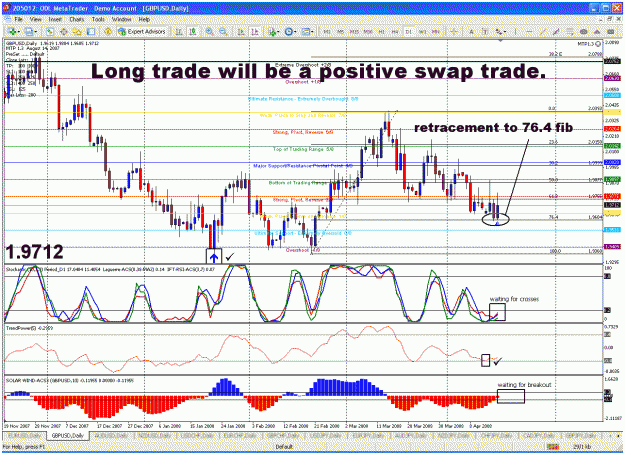The image size is (625, 453).
Task: Select the Text 'A' drawing tool
Action: [470, 32]
